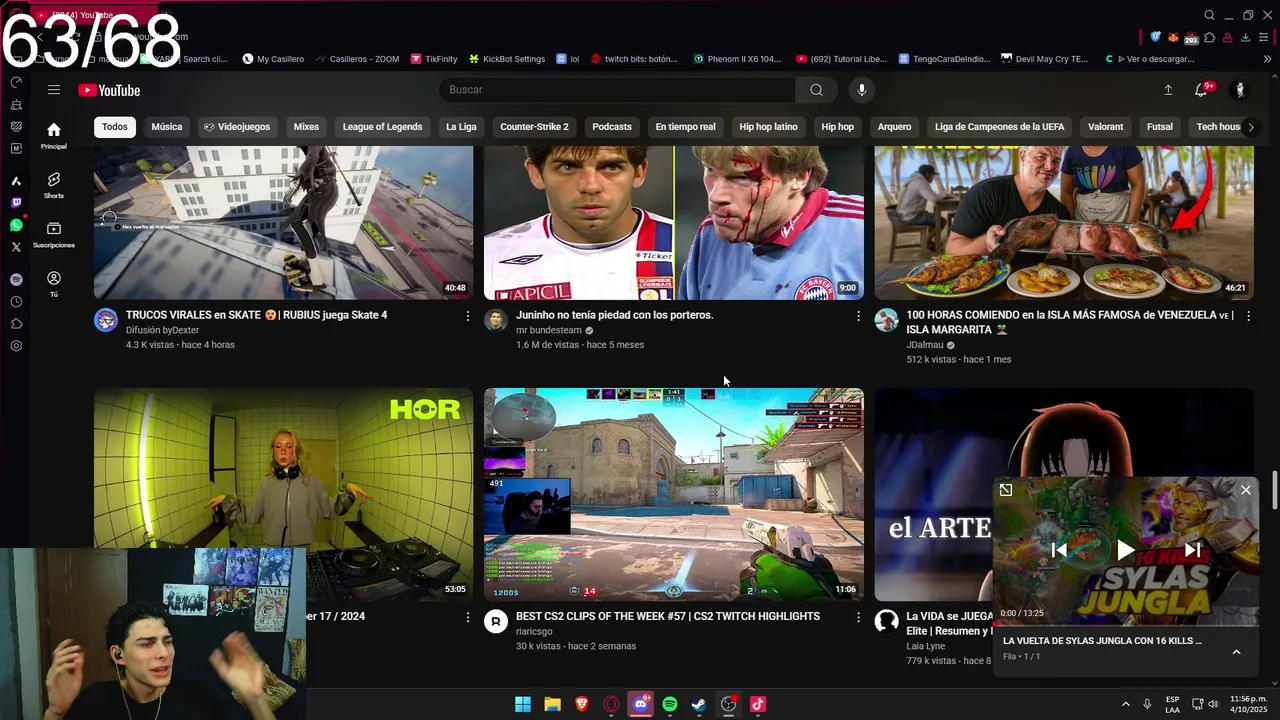This screenshot has height=720, width=1280.
Task: Skip to next video in miniplayer
Action: [1192, 550]
